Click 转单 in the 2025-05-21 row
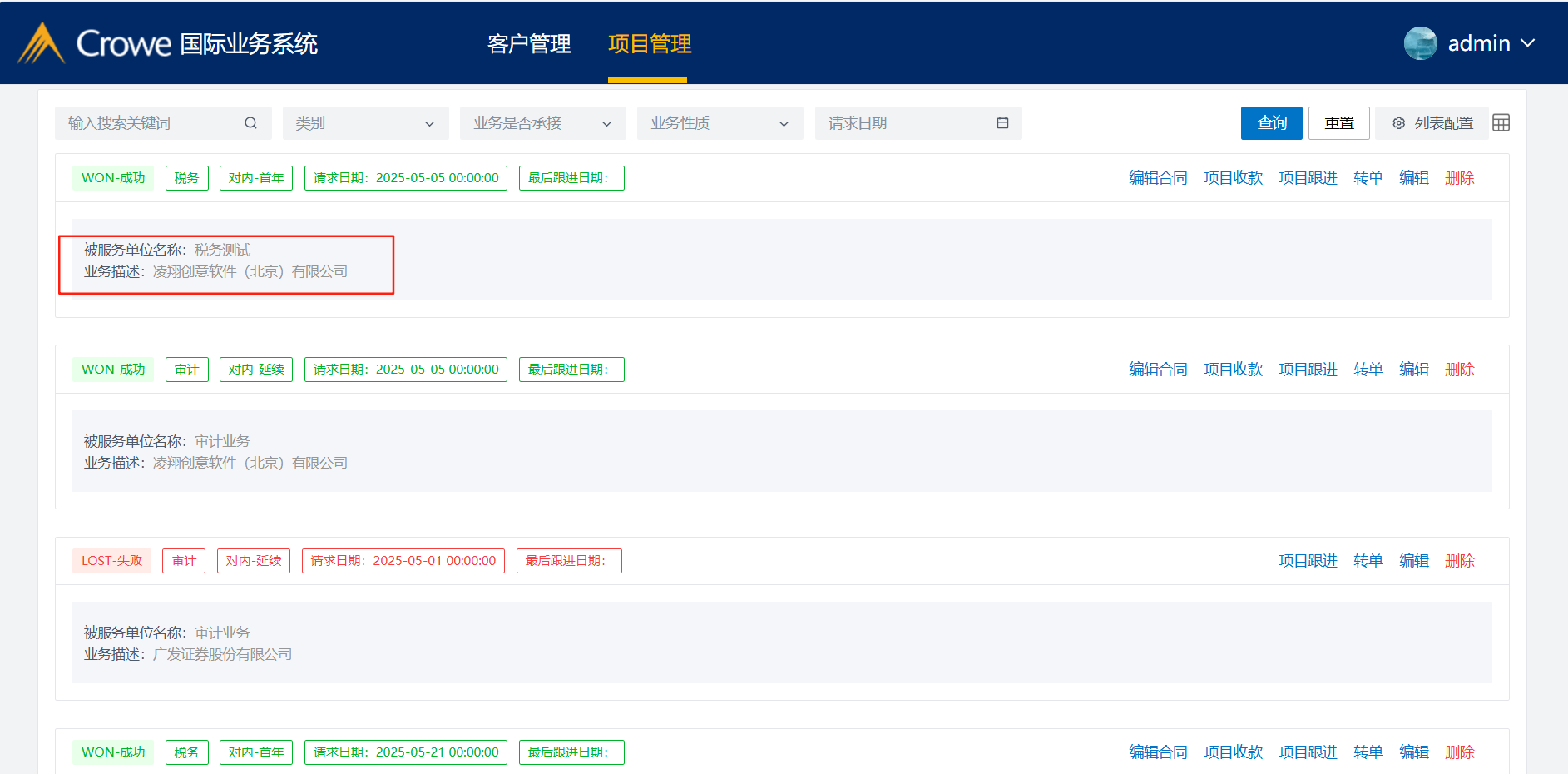The width and height of the screenshot is (1568, 774). point(1368,752)
